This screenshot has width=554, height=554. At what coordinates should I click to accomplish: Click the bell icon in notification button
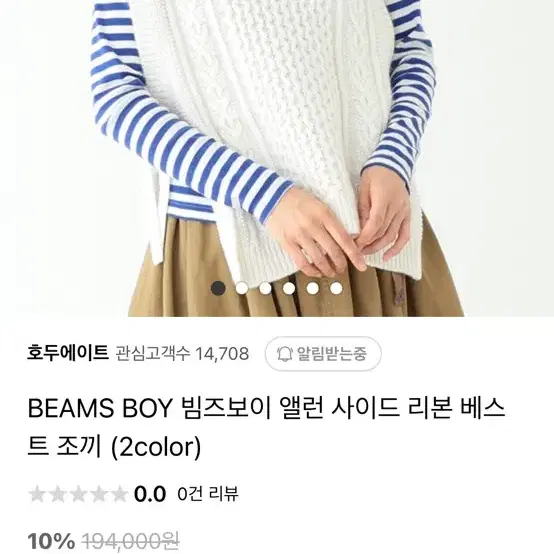pyautogui.click(x=284, y=354)
